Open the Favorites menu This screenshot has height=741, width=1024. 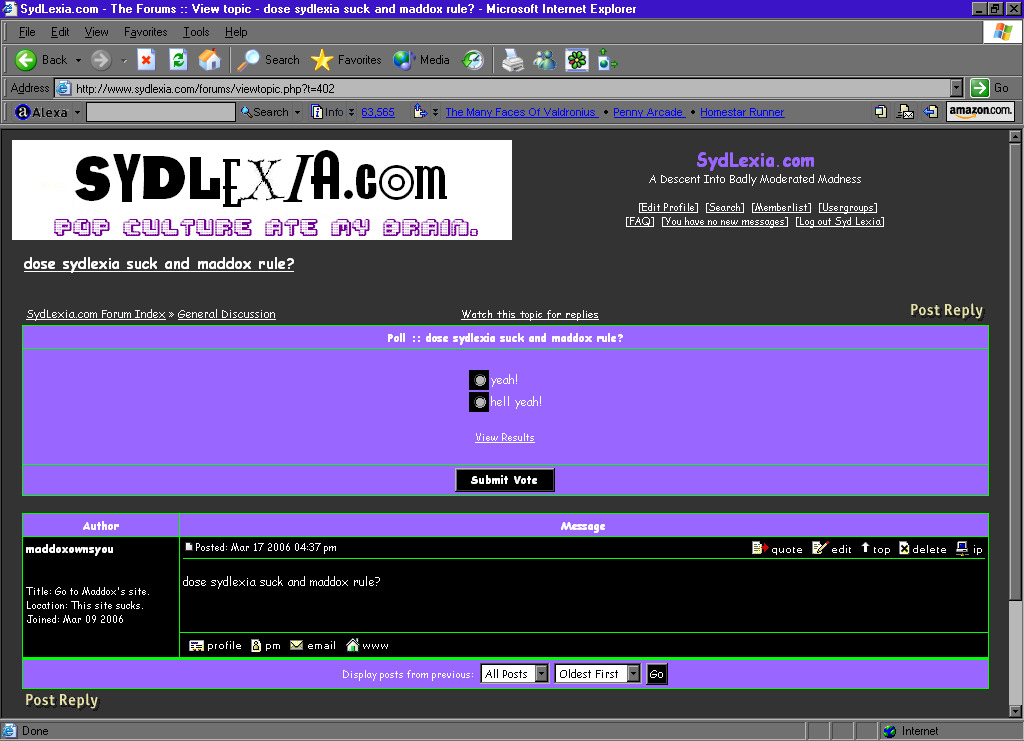[x=146, y=32]
